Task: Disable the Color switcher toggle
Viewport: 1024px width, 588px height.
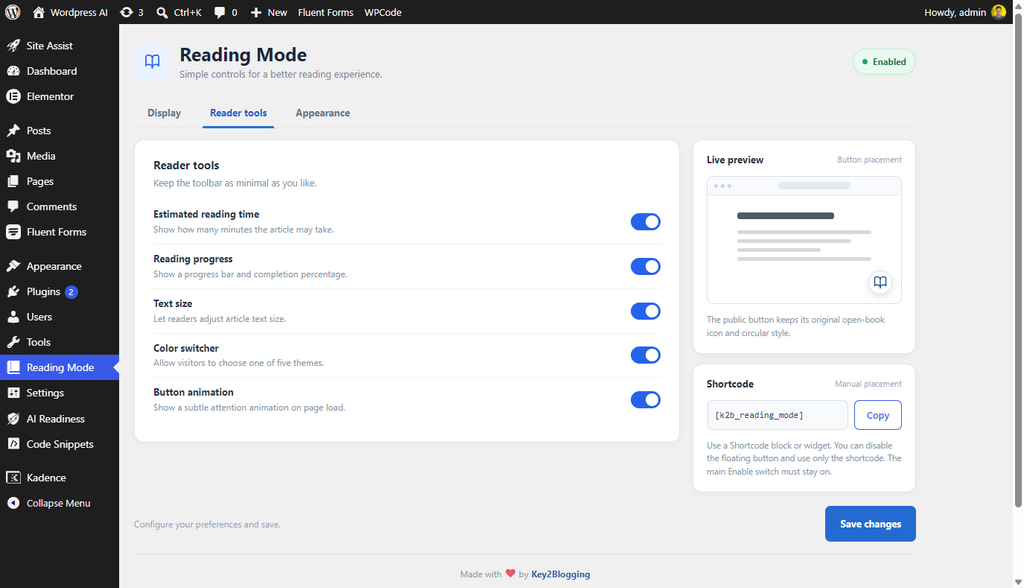Action: pyautogui.click(x=645, y=355)
